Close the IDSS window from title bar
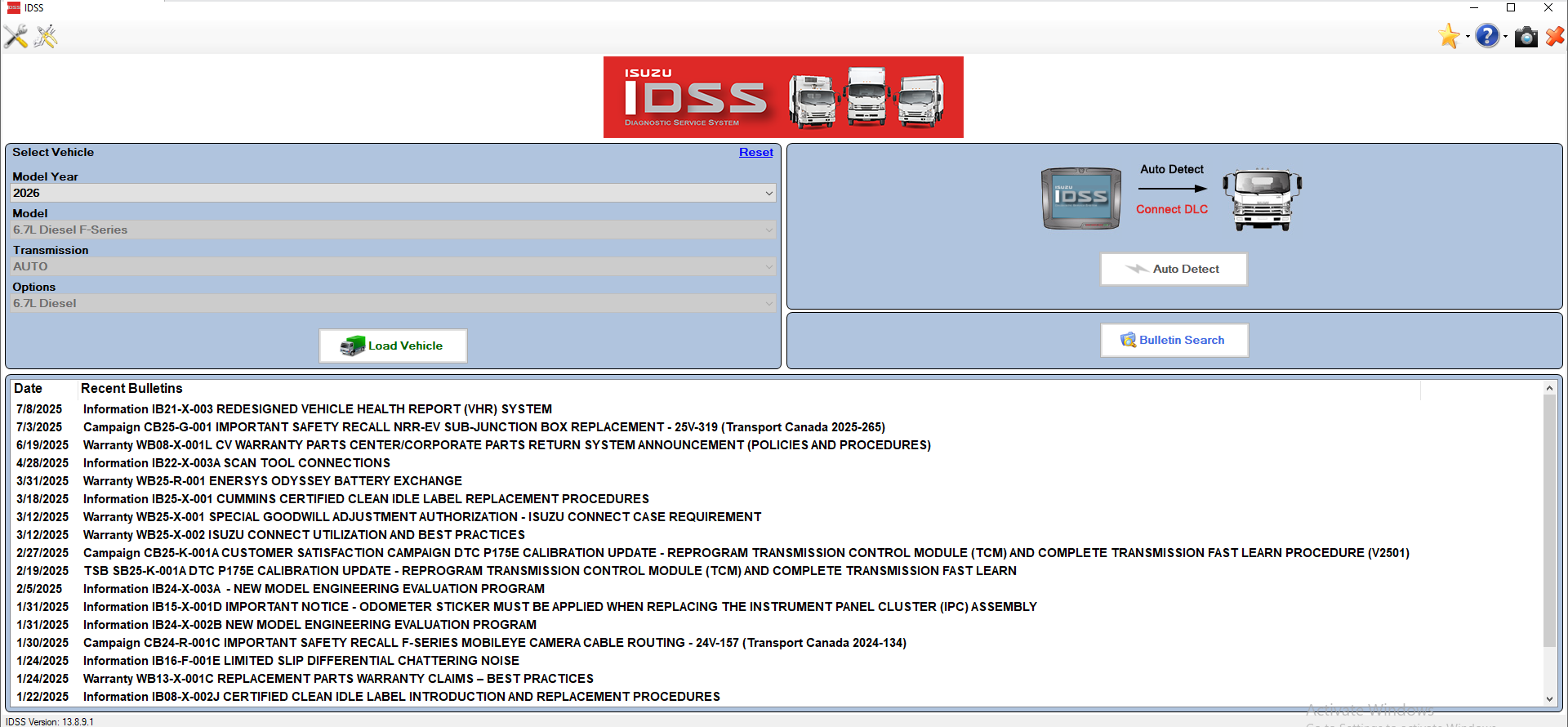 click(x=1548, y=7)
